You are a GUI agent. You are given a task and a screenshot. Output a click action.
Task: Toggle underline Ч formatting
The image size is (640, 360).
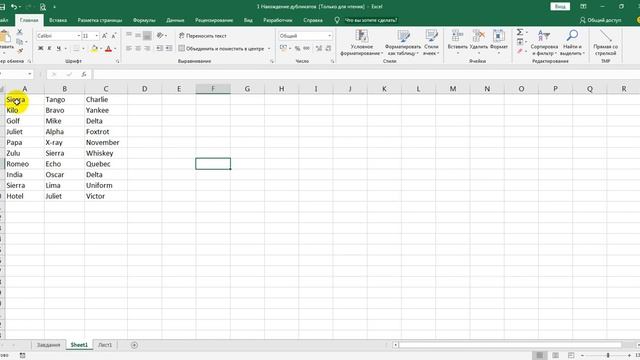59,49
